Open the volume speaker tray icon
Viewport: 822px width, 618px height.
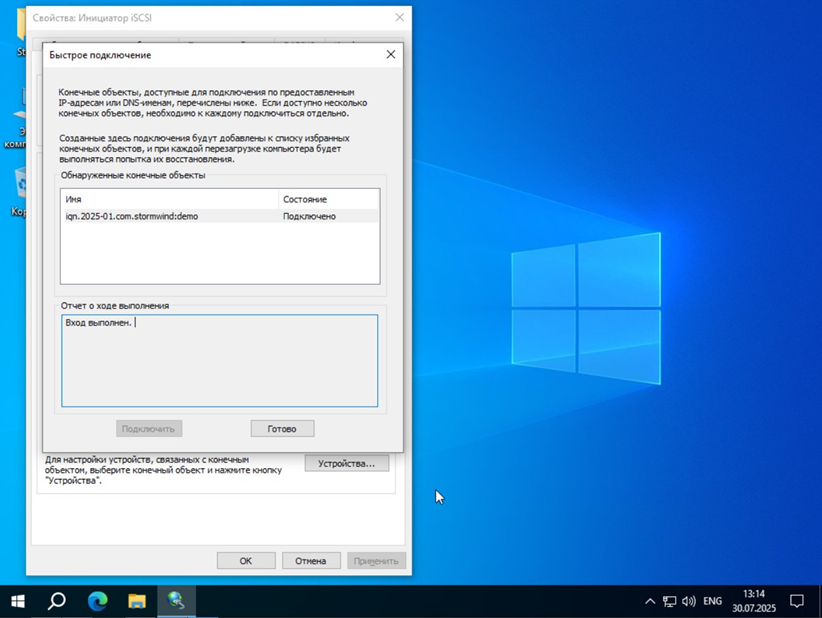point(688,601)
